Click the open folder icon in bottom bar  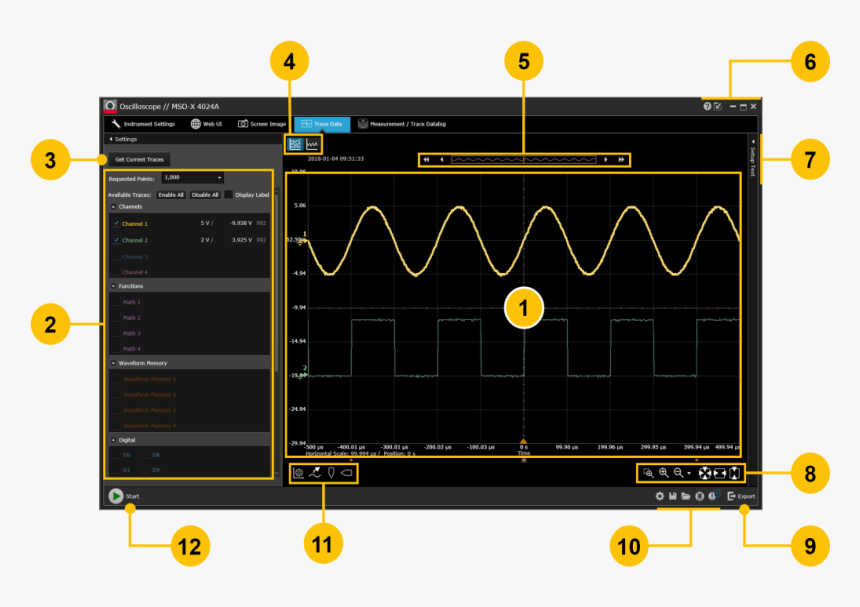tap(686, 496)
